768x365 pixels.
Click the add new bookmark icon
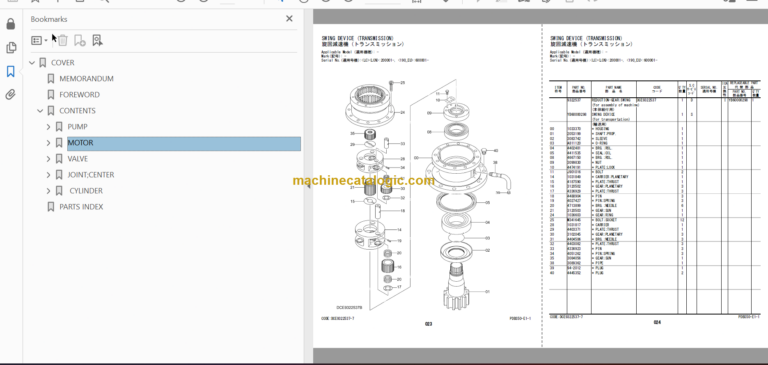click(x=79, y=40)
